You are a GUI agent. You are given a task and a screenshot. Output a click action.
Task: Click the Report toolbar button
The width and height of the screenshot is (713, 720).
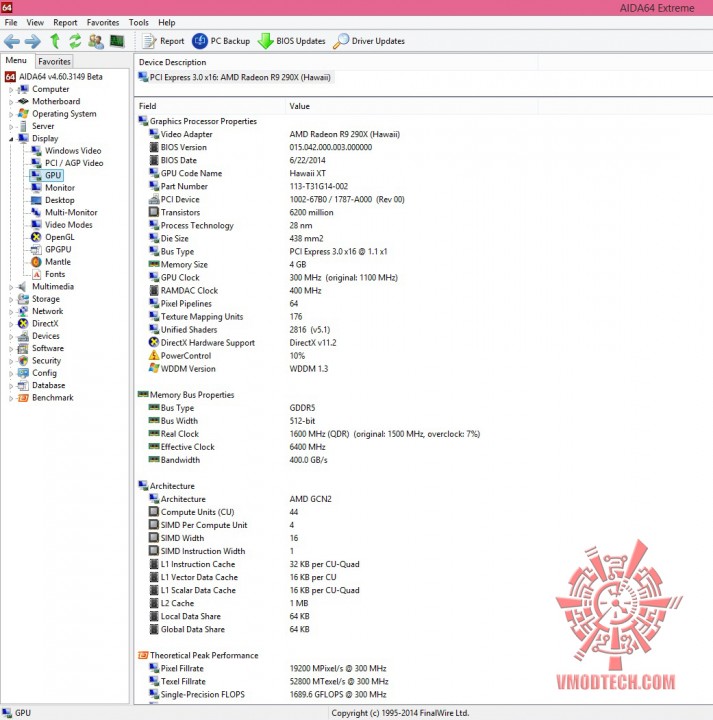point(163,41)
